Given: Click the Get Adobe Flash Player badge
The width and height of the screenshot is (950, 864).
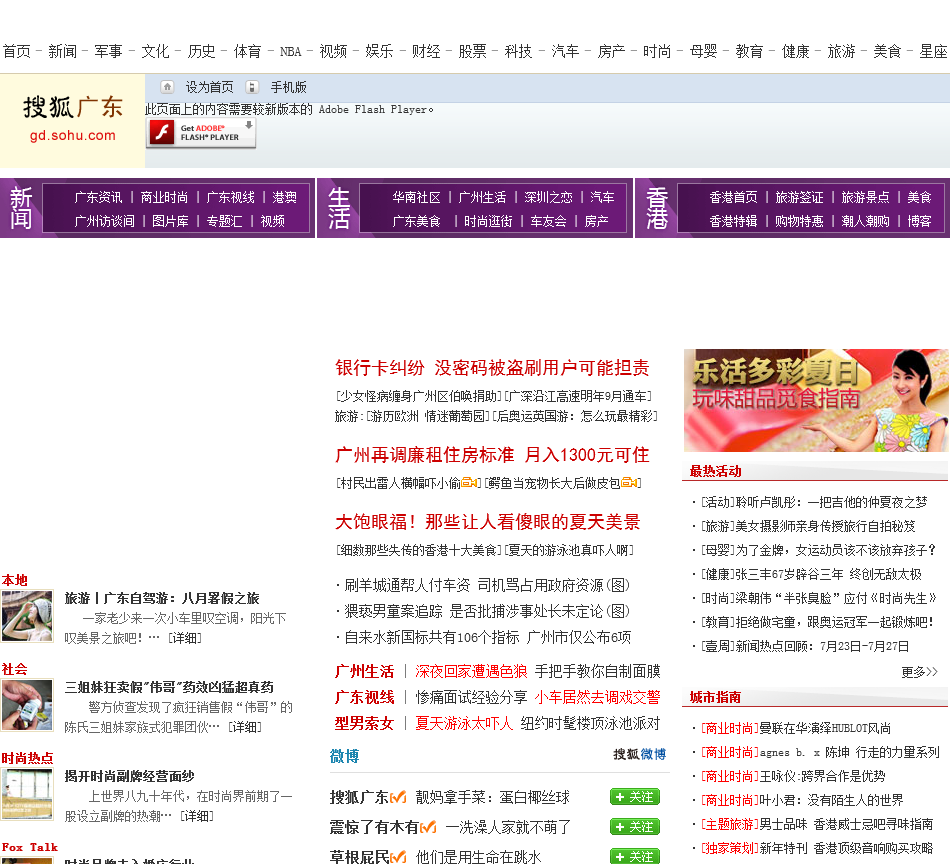Looking at the screenshot, I should coord(201,133).
